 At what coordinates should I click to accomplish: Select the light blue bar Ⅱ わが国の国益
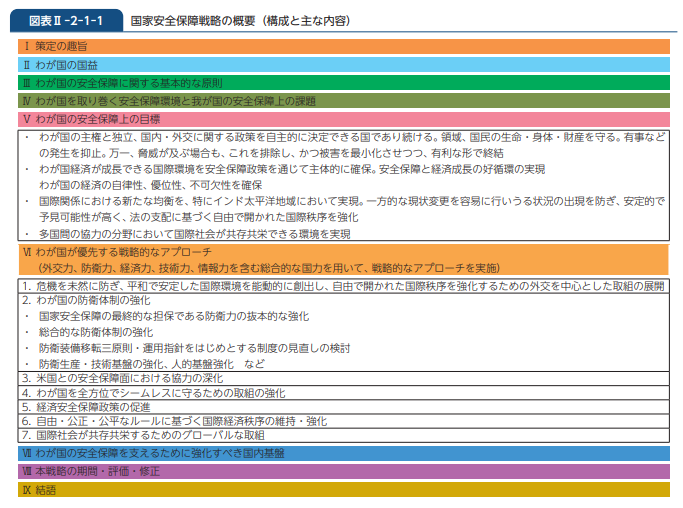[343, 65]
